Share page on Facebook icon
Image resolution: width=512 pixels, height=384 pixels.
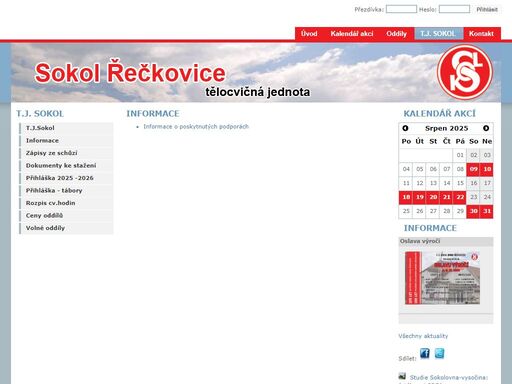[425, 353]
